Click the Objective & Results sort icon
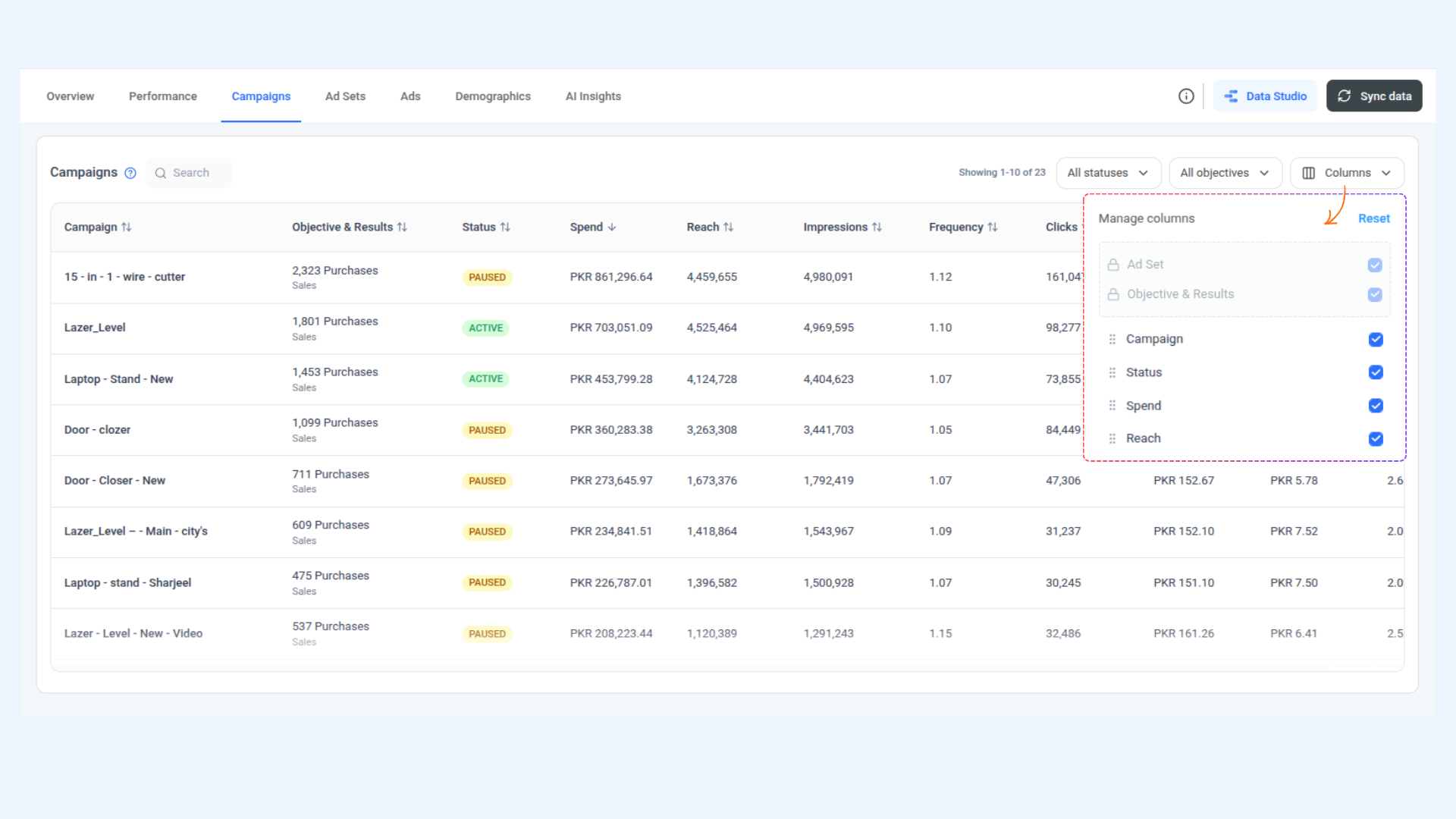Viewport: 1456px width, 819px height. tap(403, 227)
